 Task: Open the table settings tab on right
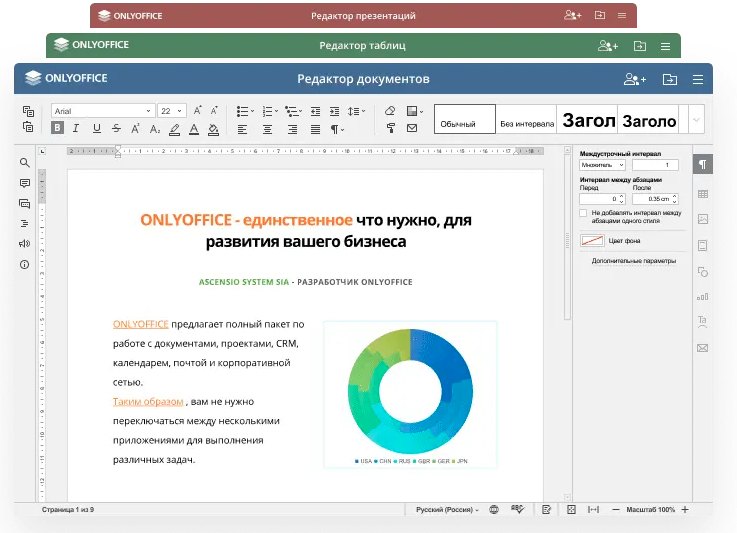pos(703,194)
